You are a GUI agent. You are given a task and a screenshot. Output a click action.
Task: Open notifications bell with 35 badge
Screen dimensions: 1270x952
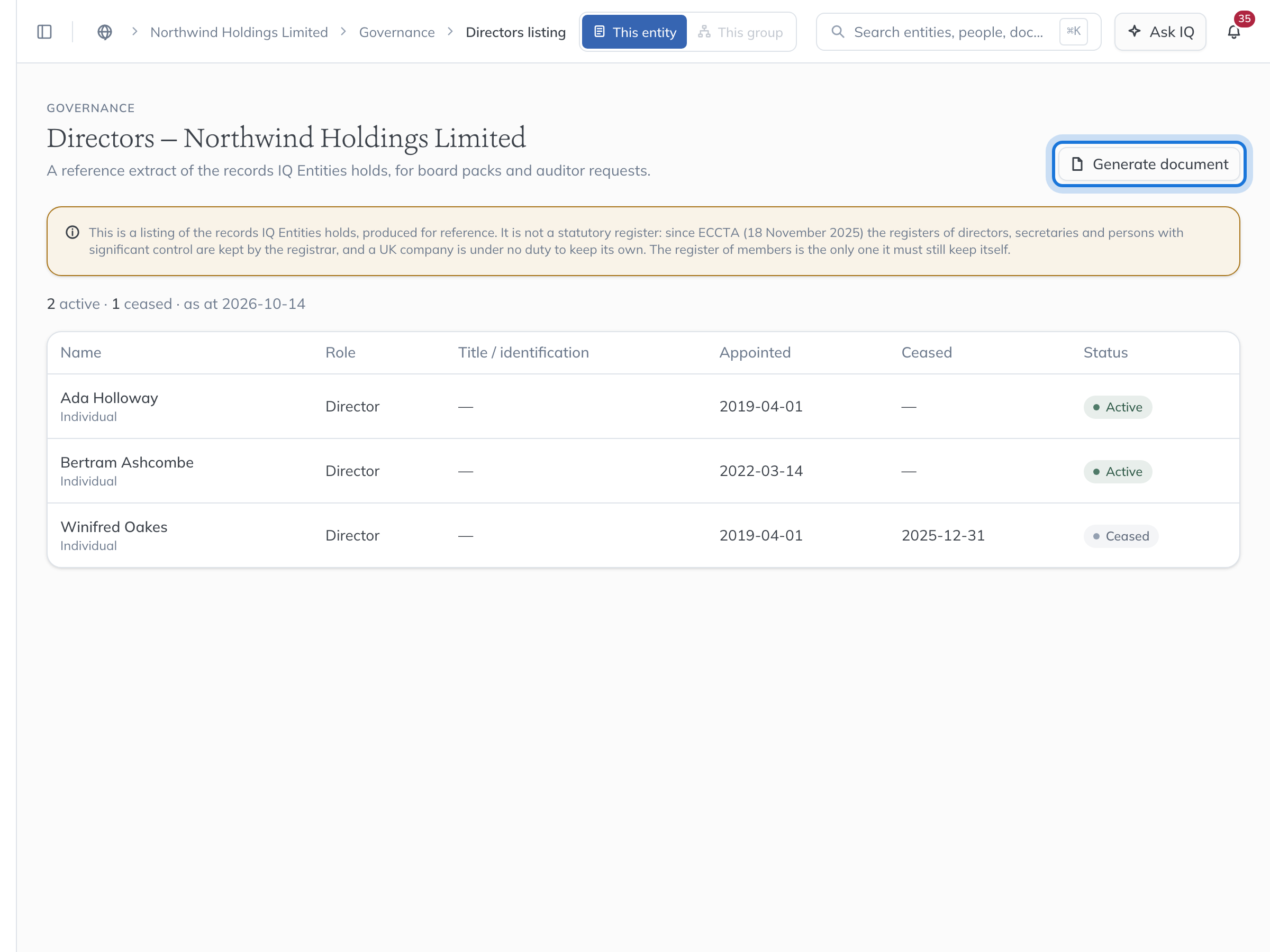click(1234, 32)
